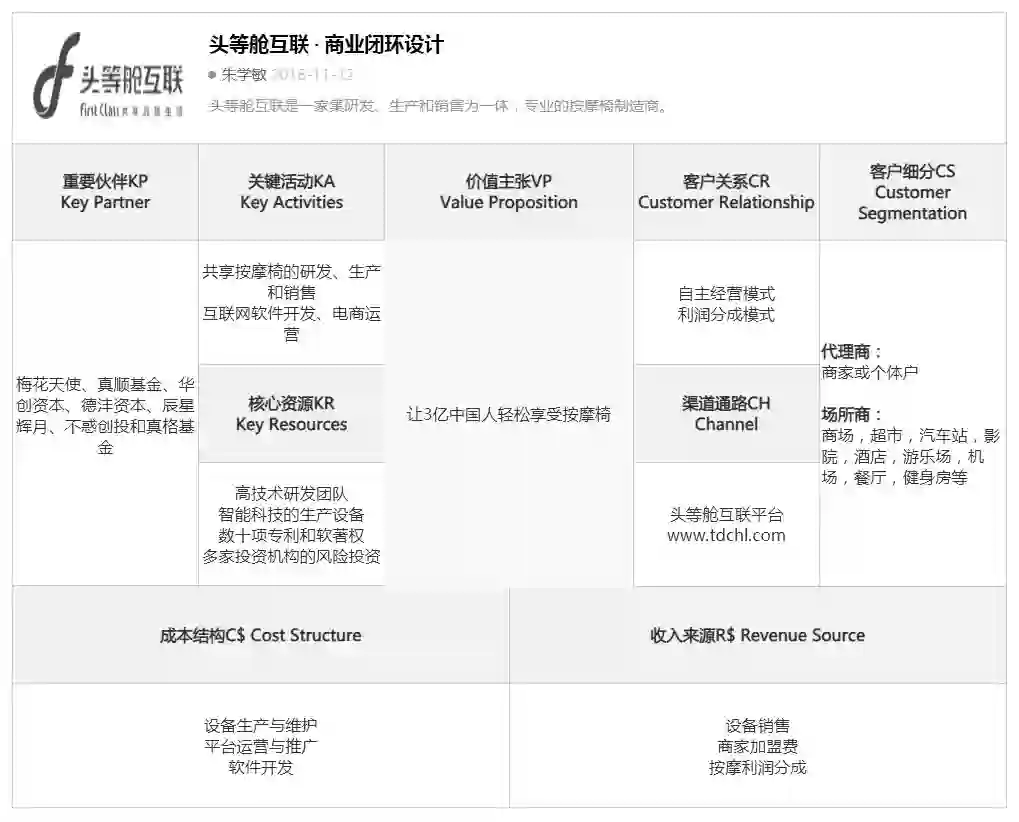Click the 代理商 label
Viewport: 1019px width, 822px height.
[851, 352]
